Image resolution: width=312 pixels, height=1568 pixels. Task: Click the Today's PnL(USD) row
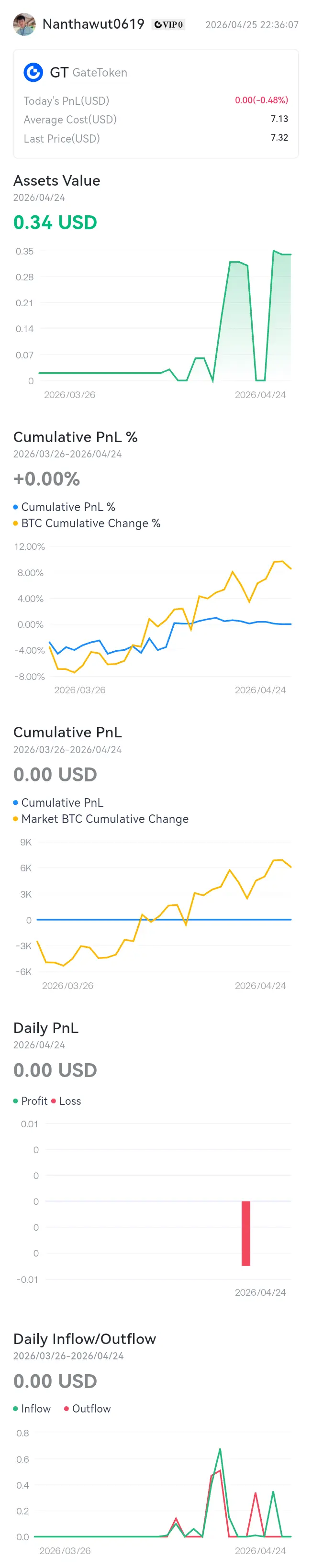[x=156, y=100]
